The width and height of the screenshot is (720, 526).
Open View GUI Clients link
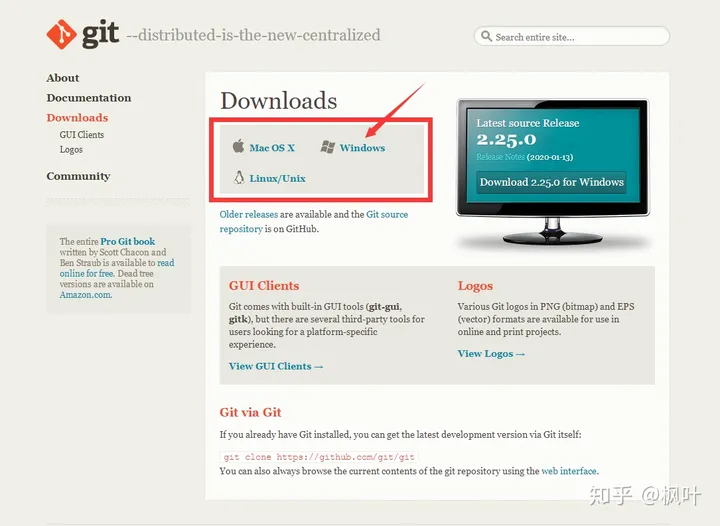276,366
